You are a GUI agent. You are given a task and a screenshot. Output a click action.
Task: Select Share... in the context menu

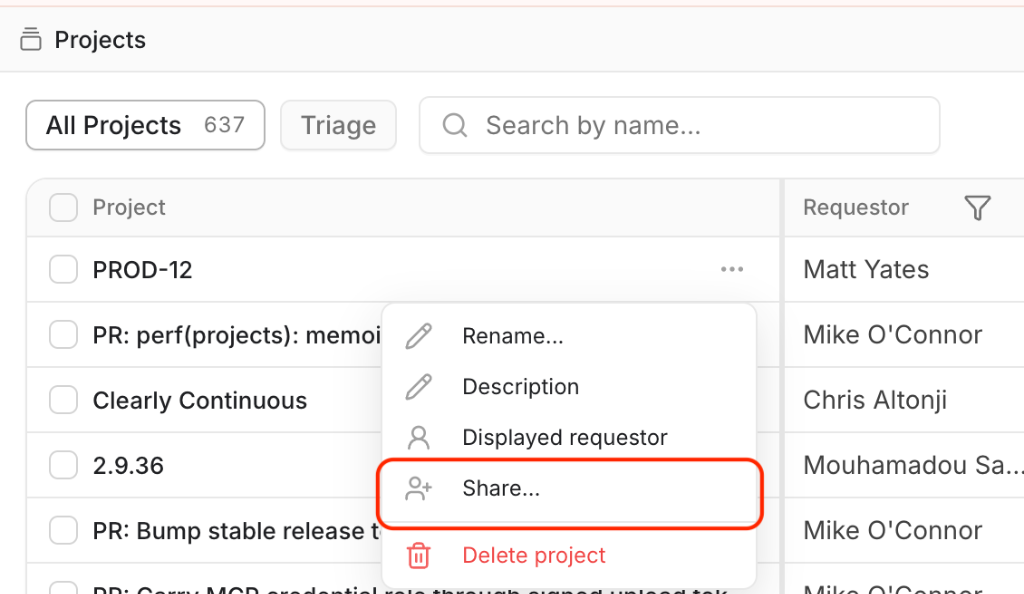569,488
